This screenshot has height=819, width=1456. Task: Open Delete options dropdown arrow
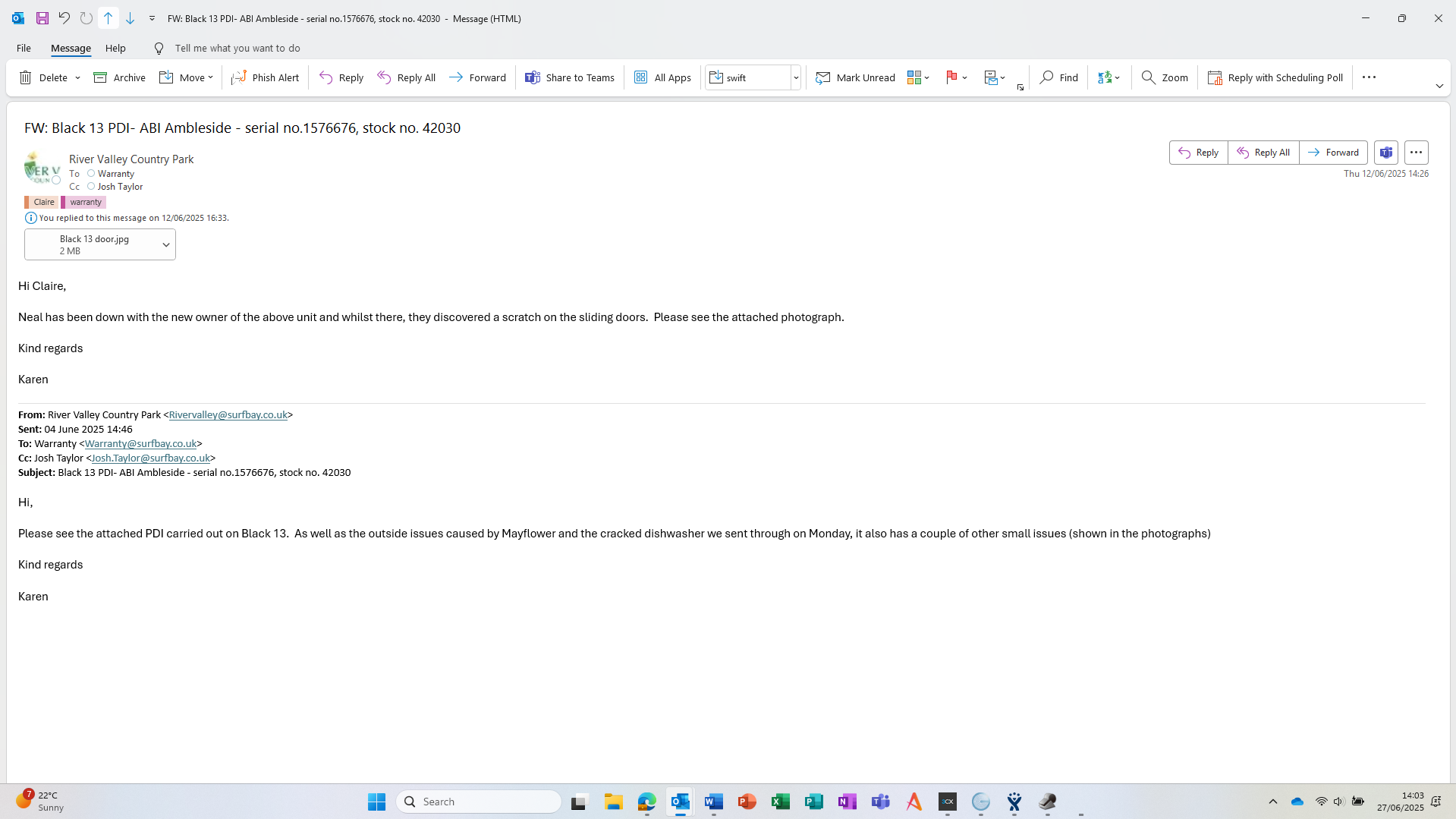click(x=77, y=77)
